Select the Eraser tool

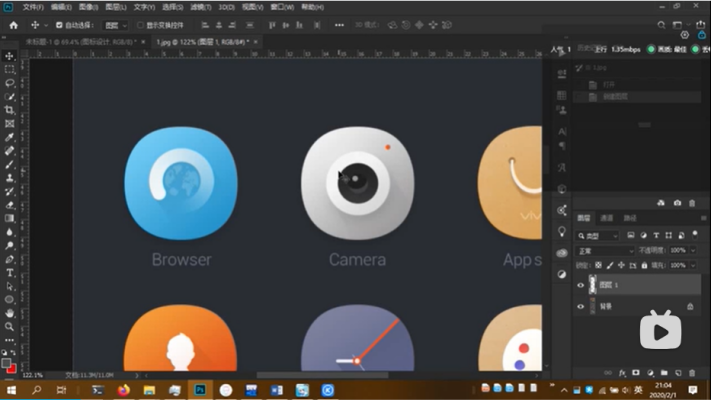pyautogui.click(x=9, y=205)
